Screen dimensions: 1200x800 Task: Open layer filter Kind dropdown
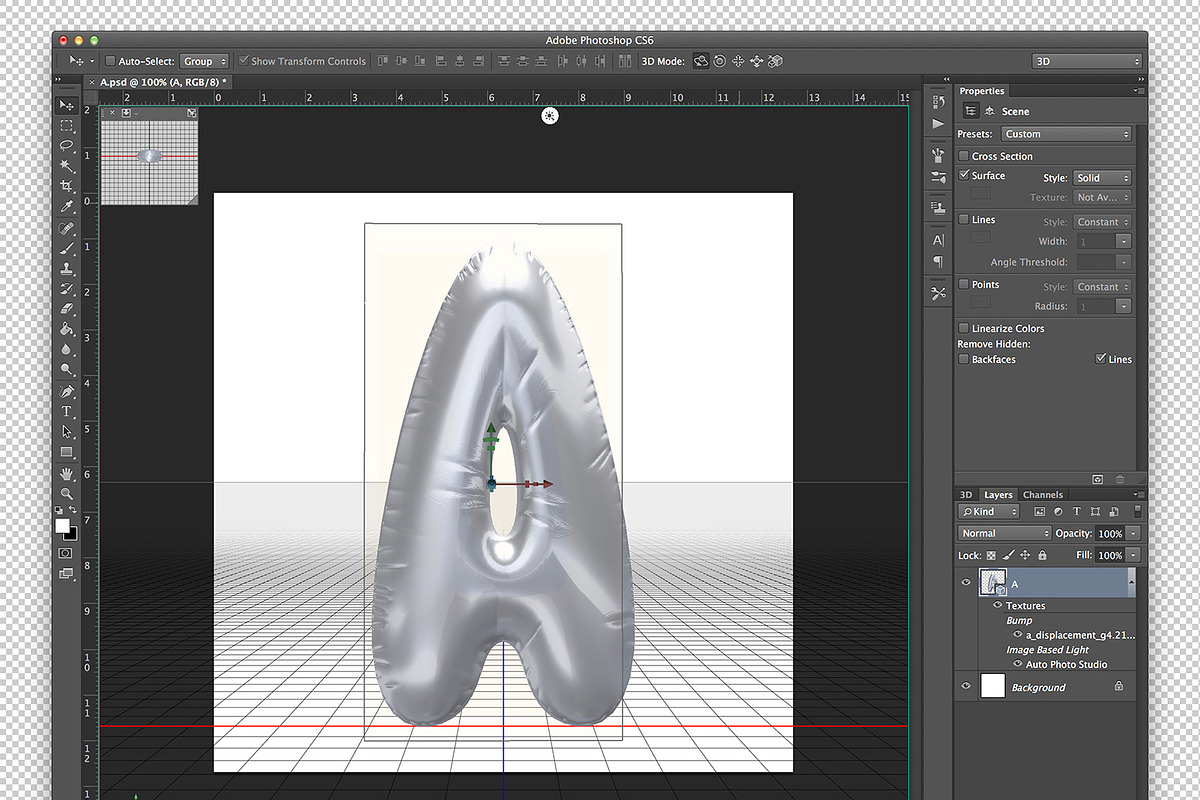pos(989,512)
